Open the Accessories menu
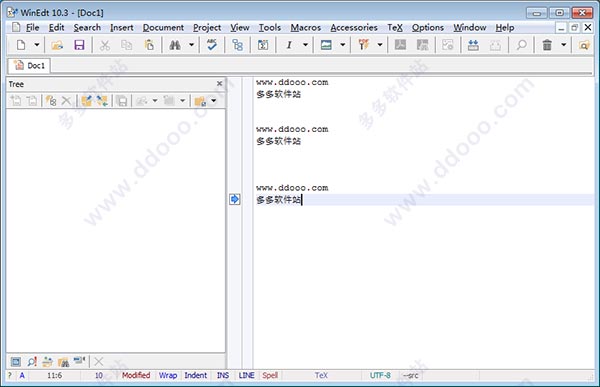 pyautogui.click(x=354, y=28)
